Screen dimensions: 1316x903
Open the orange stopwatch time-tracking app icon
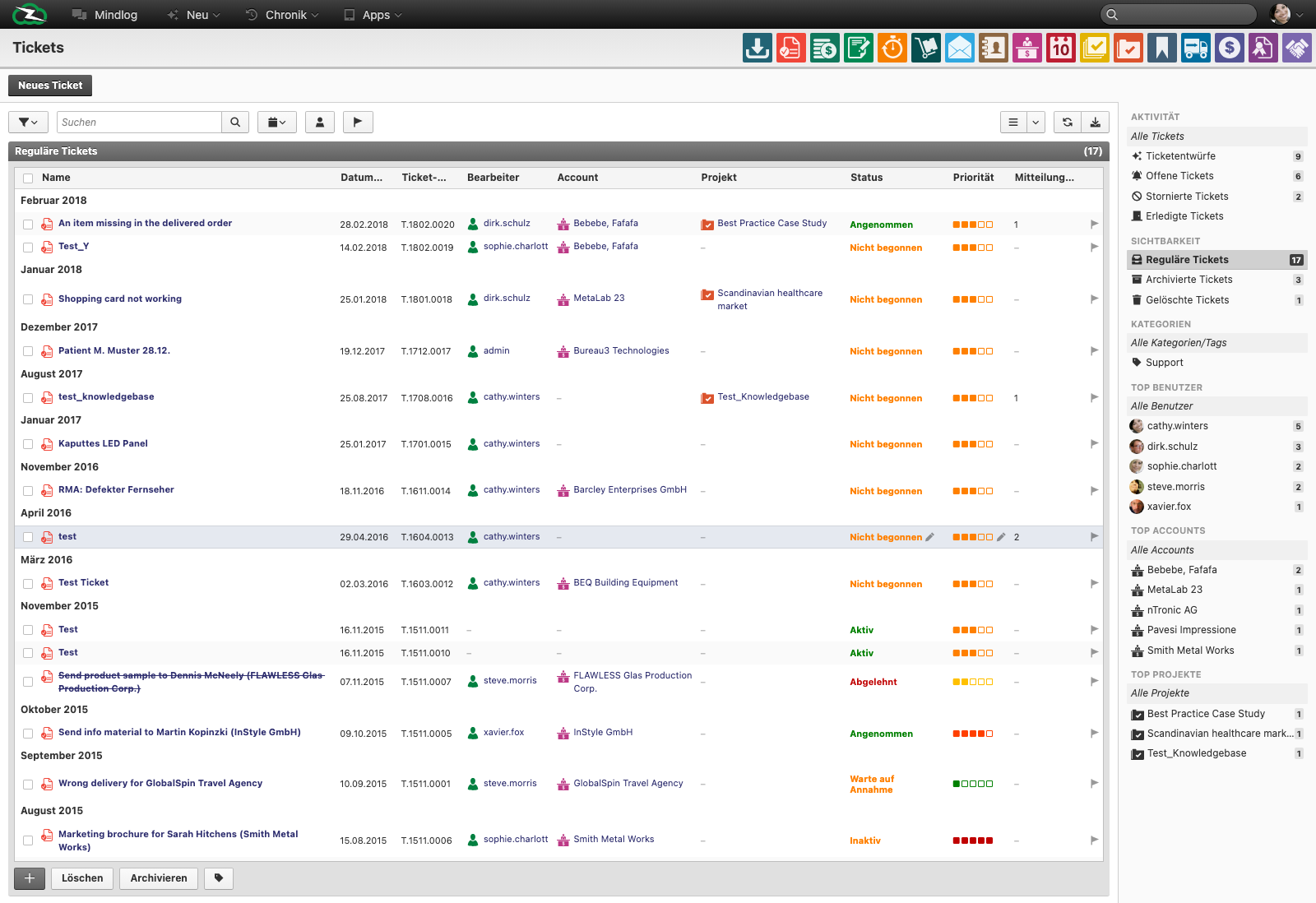point(892,49)
